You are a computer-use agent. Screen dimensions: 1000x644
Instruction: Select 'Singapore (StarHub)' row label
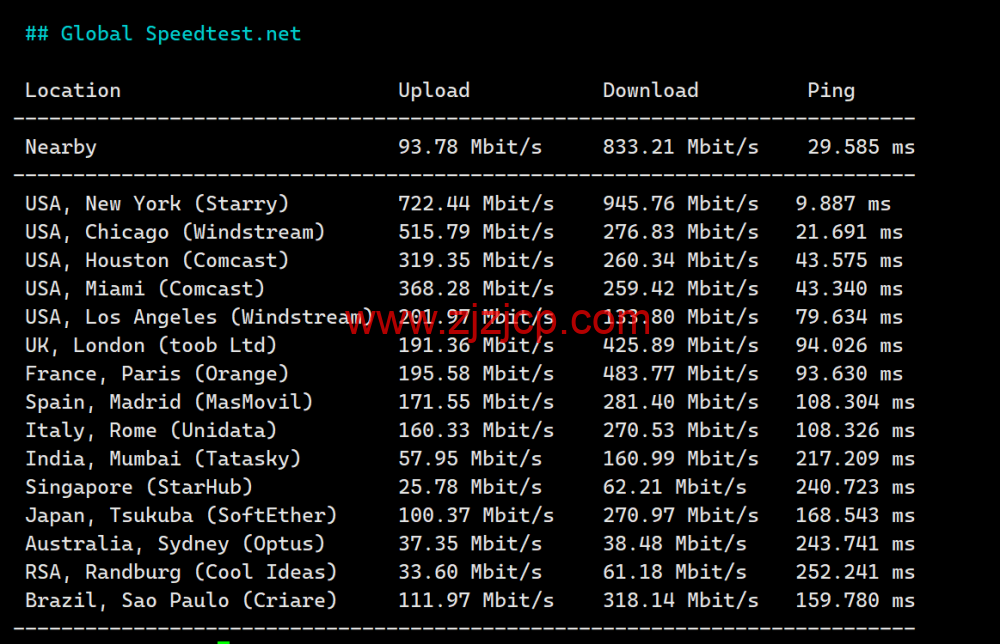(x=139, y=488)
